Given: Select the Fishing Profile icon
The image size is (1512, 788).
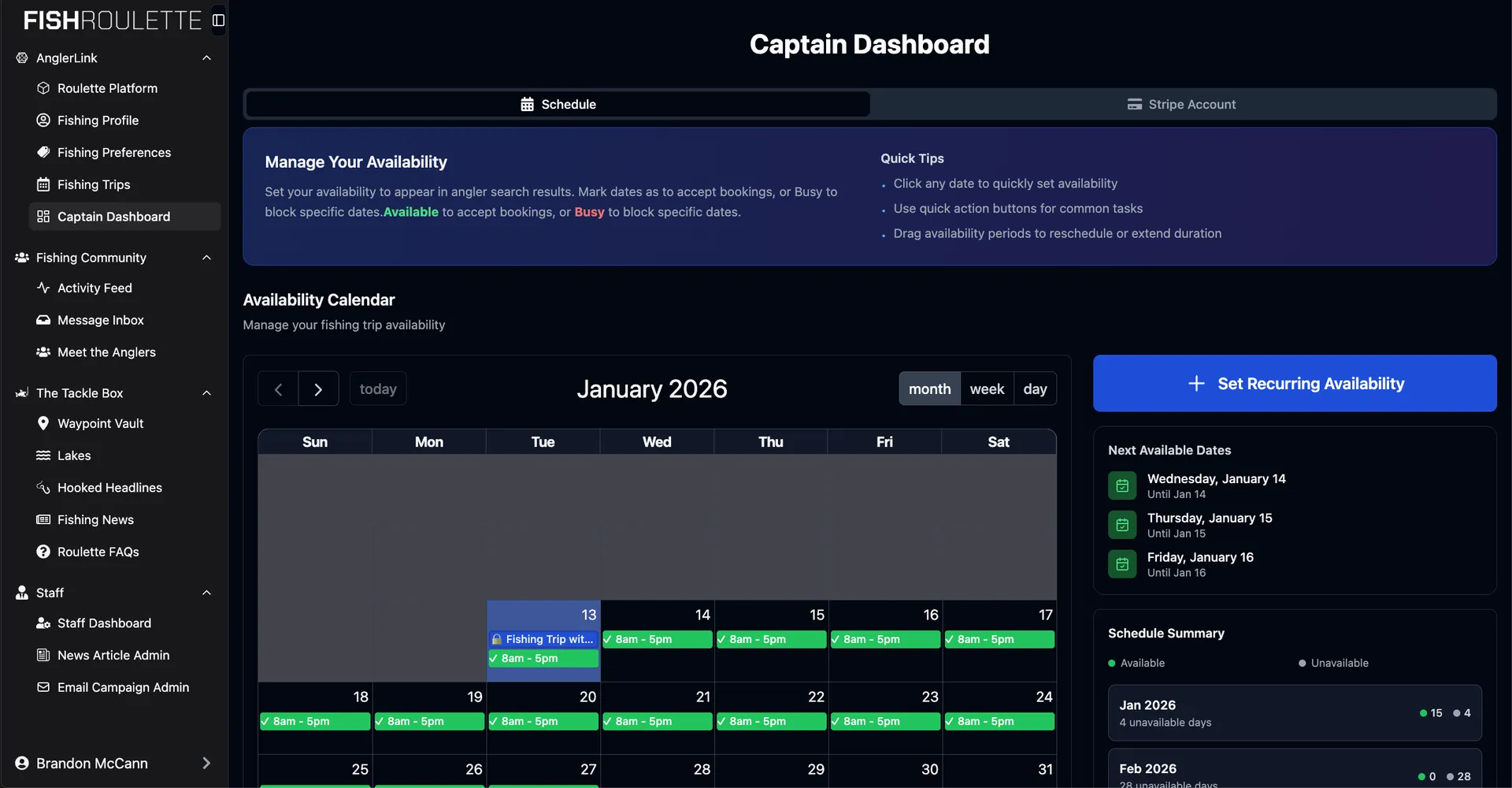Looking at the screenshot, I should [x=43, y=120].
